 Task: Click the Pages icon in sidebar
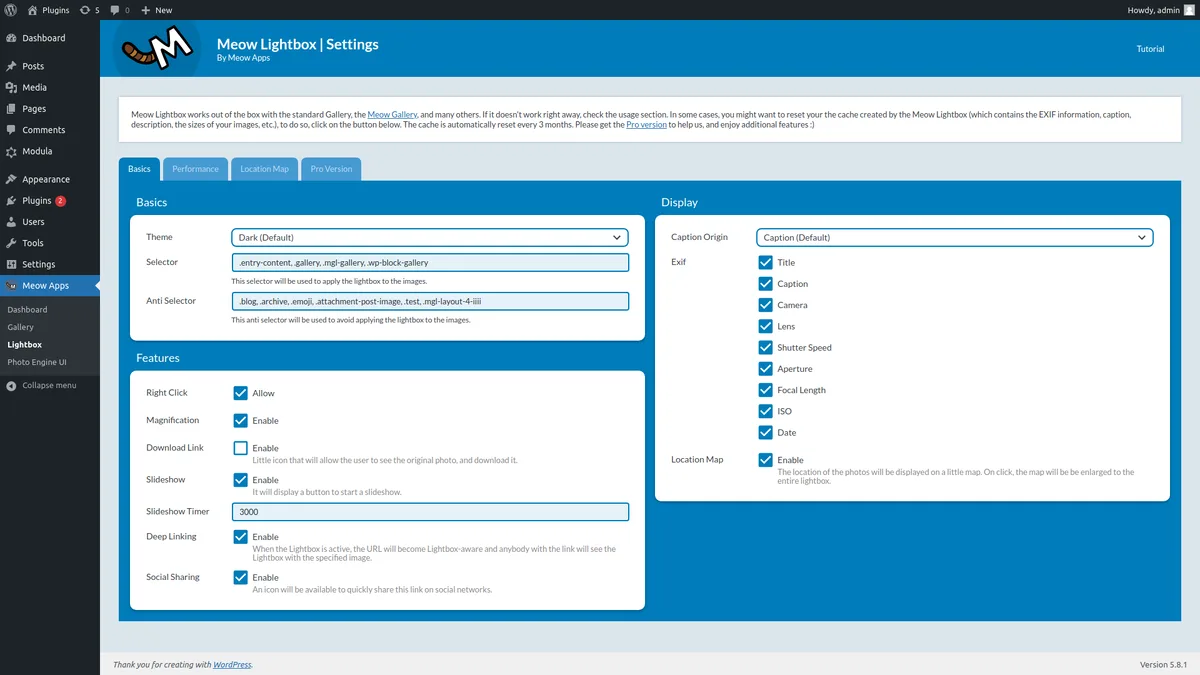[x=11, y=109]
